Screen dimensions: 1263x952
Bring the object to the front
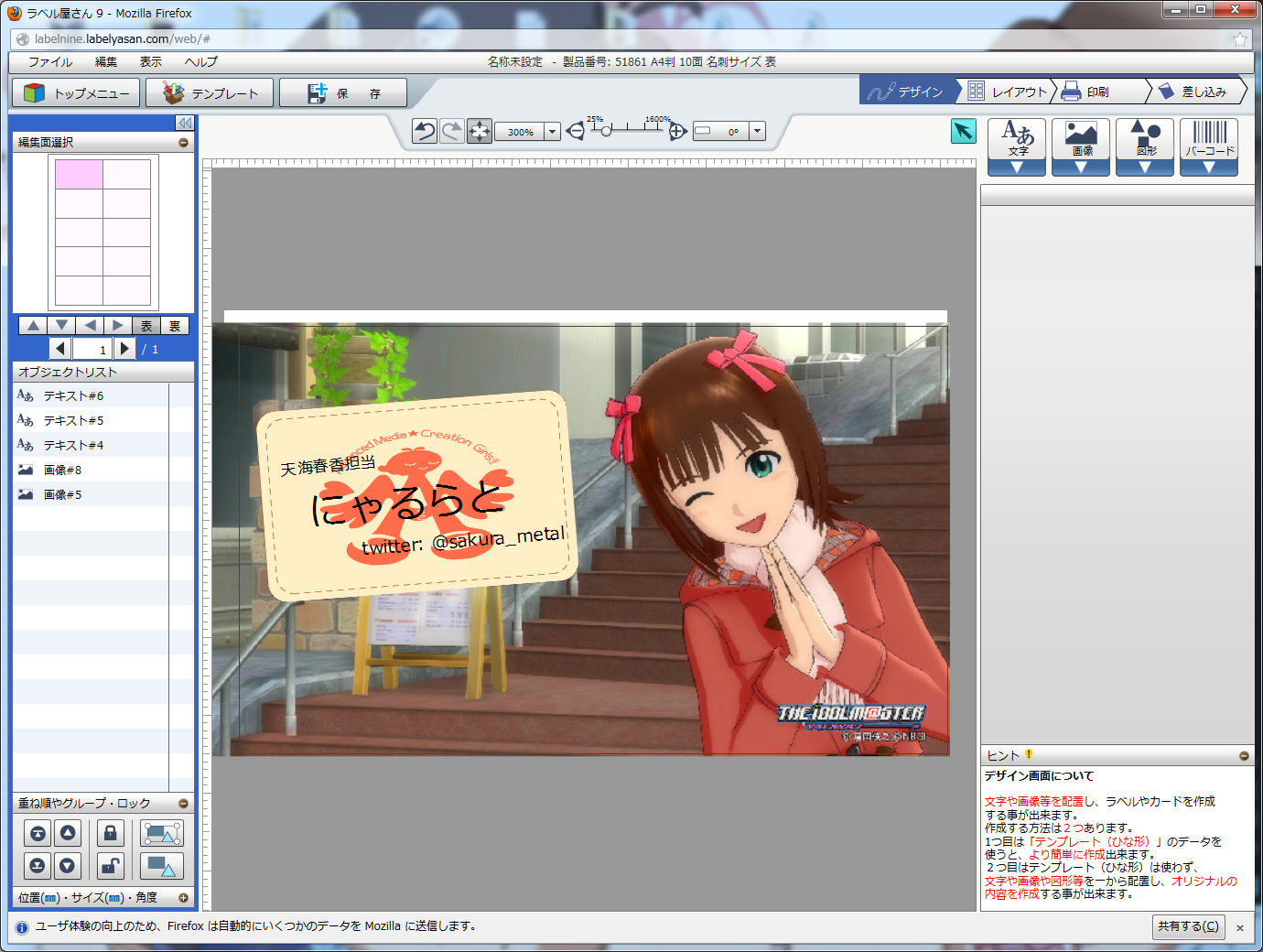tap(38, 833)
